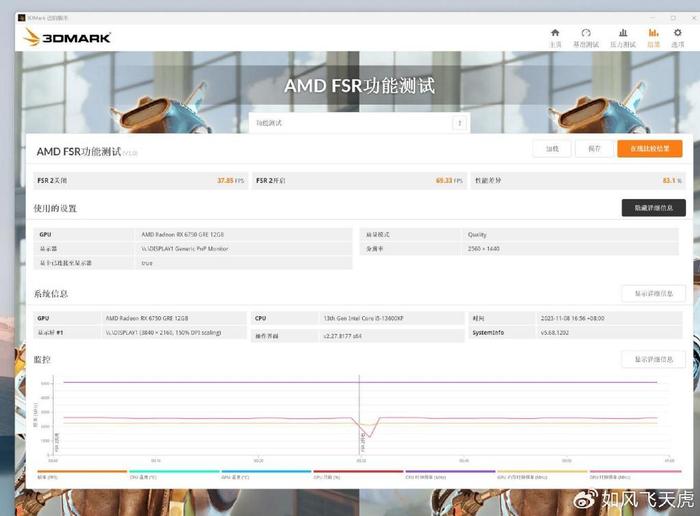Open the Benchmarks gauge icon tab
The height and width of the screenshot is (516, 700).
[x=586, y=38]
